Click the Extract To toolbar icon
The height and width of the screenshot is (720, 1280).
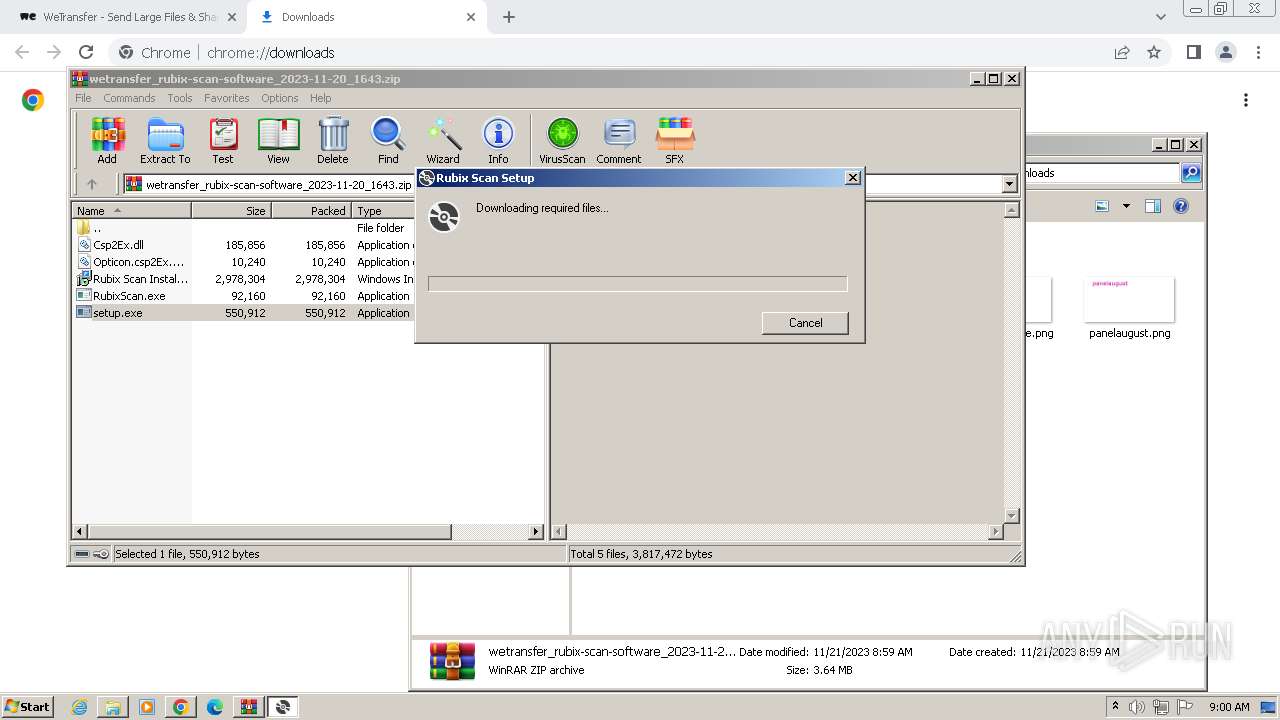click(x=165, y=140)
